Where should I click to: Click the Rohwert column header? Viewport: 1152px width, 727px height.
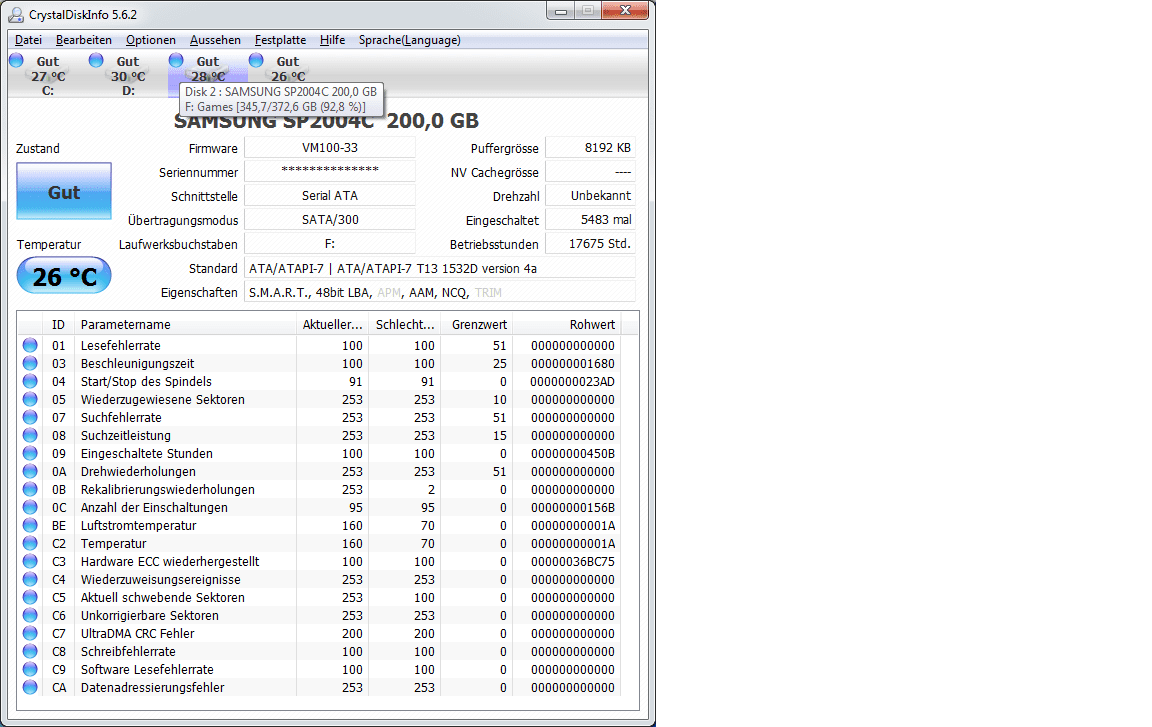566,324
